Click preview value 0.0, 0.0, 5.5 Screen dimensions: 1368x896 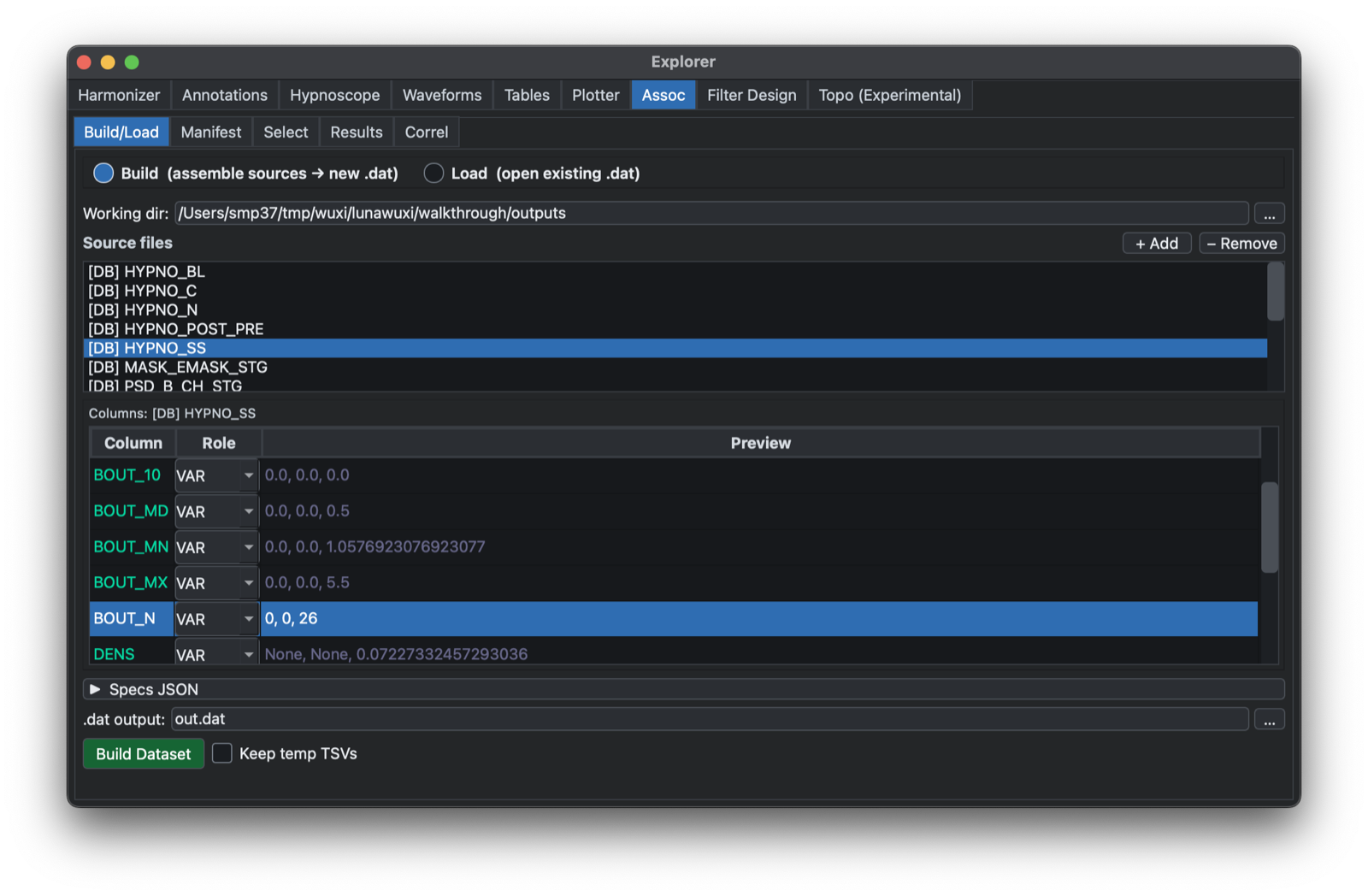tap(307, 582)
